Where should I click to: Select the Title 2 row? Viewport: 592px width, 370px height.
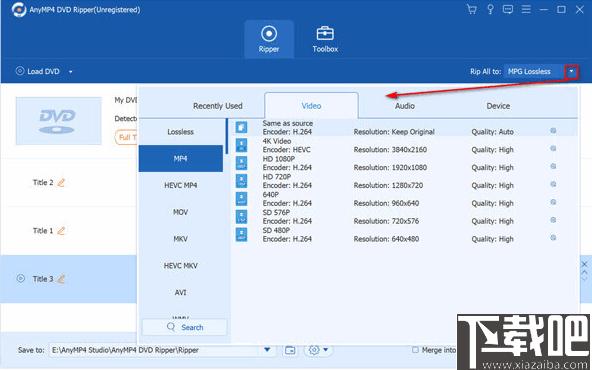69,183
